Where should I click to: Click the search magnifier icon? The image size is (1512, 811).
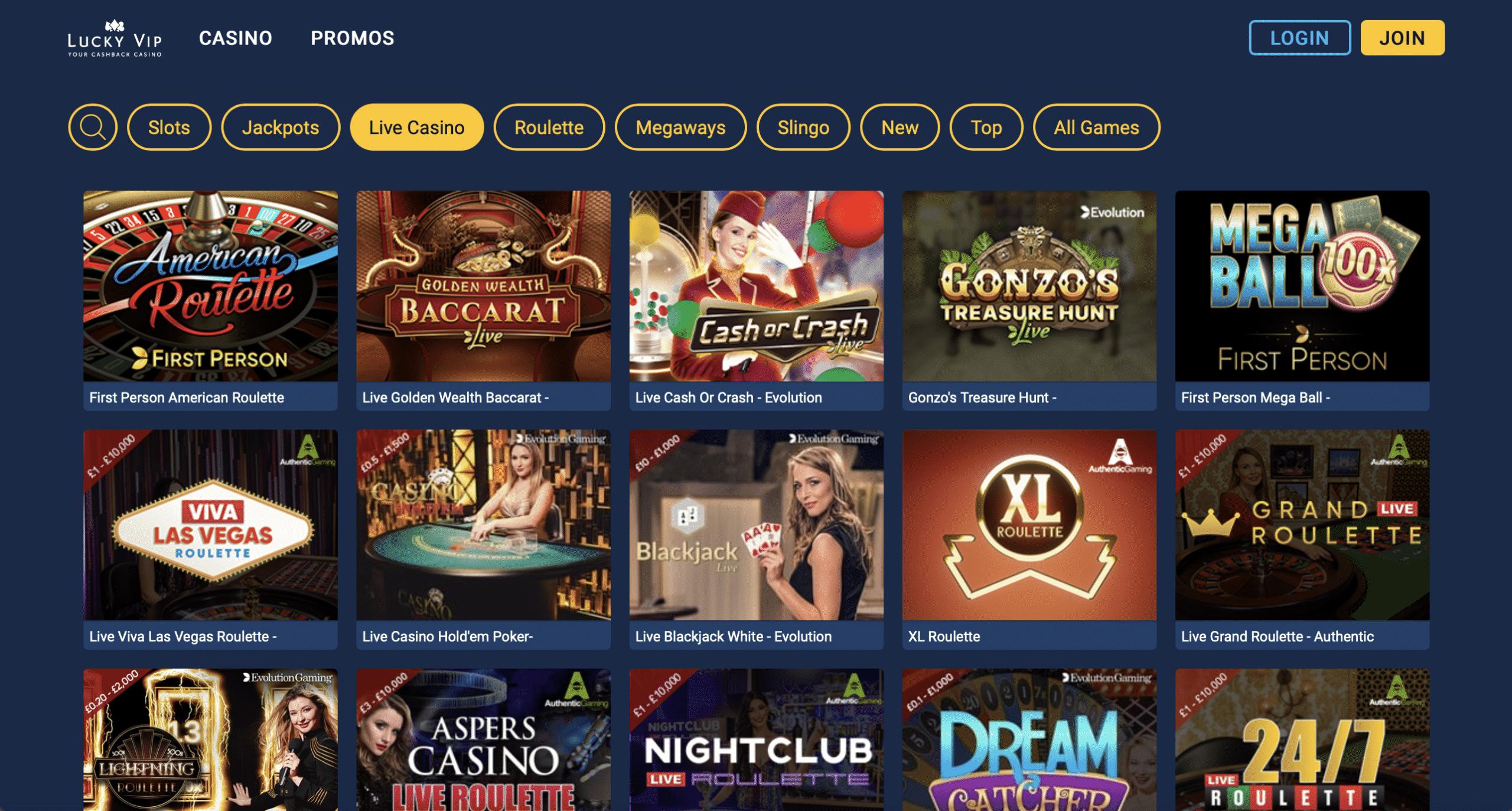tap(93, 127)
